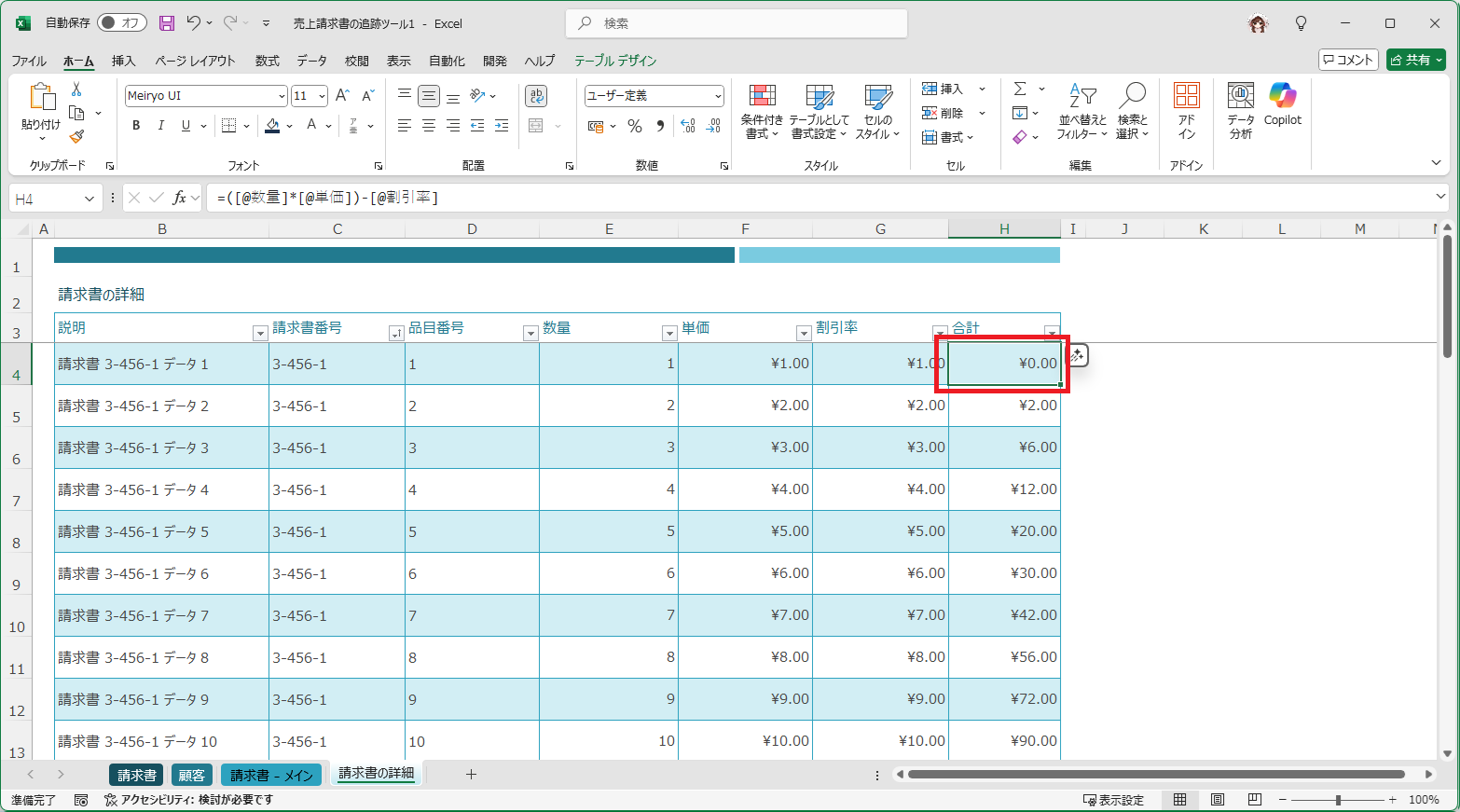Click the Increase Indent icon
The image size is (1460, 812).
click(x=502, y=126)
